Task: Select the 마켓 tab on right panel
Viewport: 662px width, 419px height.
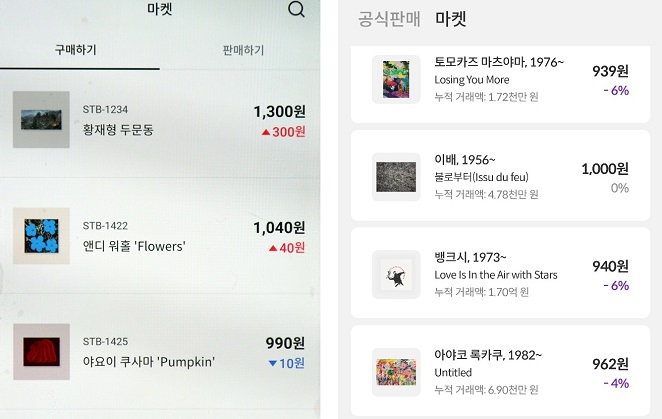Action: (450, 19)
